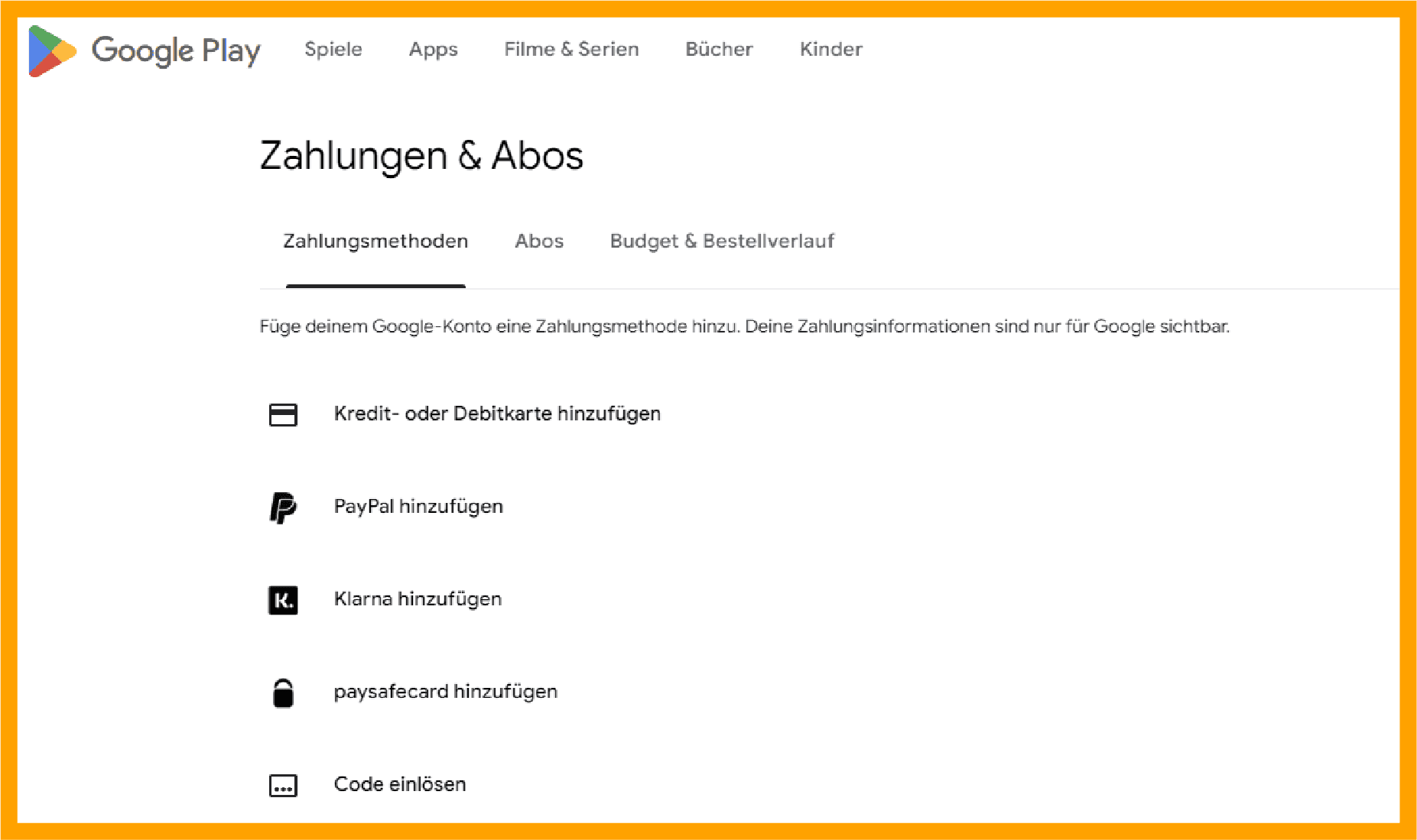Click the paysafecard lock icon

(x=283, y=693)
